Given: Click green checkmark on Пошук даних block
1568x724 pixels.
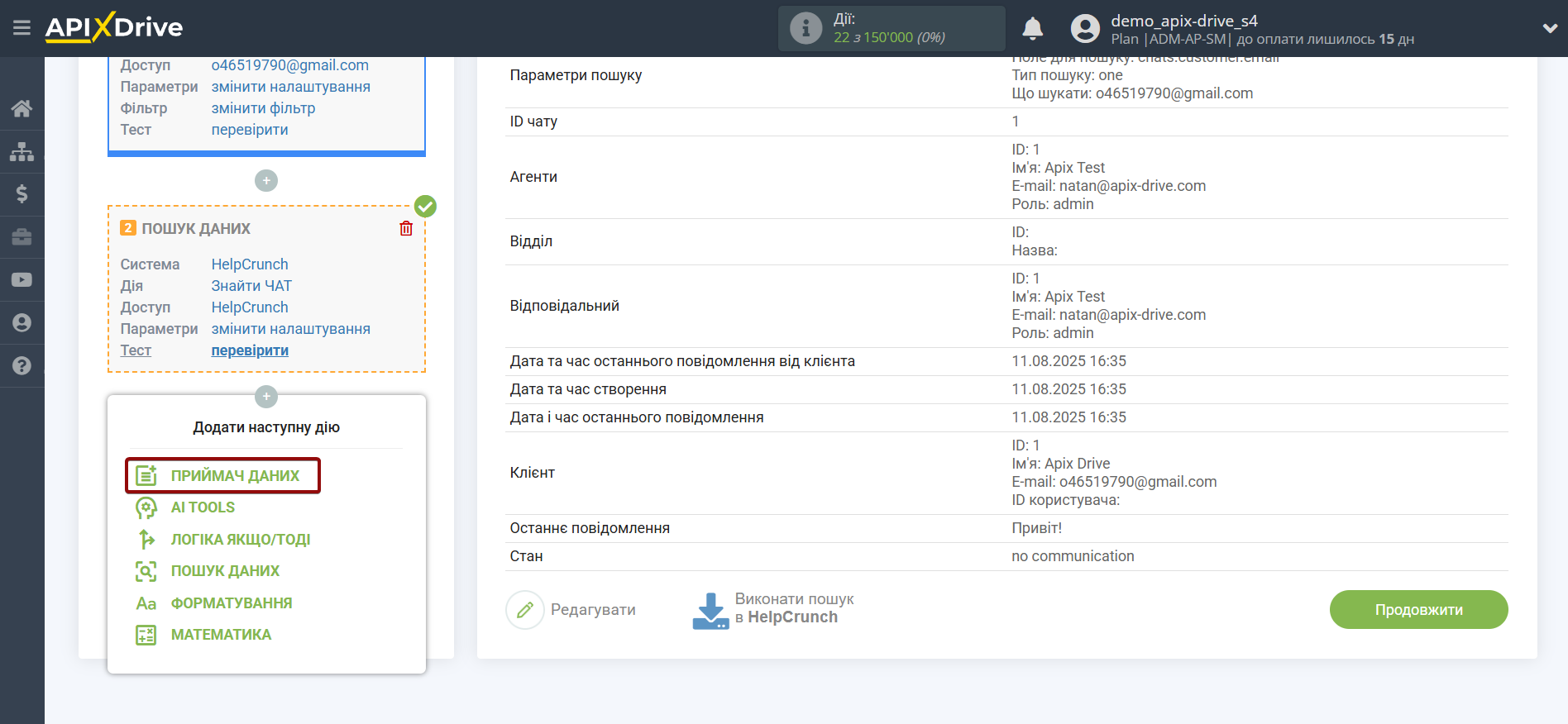Looking at the screenshot, I should [x=425, y=206].
